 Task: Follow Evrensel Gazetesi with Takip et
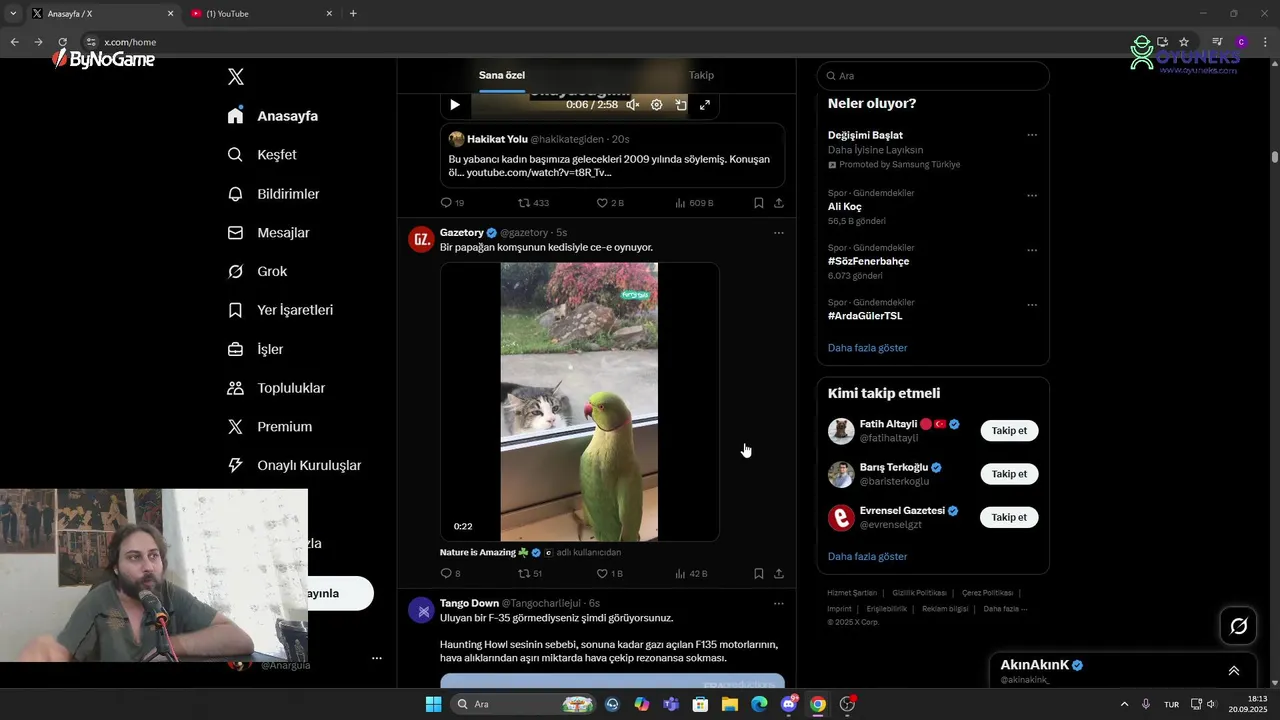(1009, 517)
